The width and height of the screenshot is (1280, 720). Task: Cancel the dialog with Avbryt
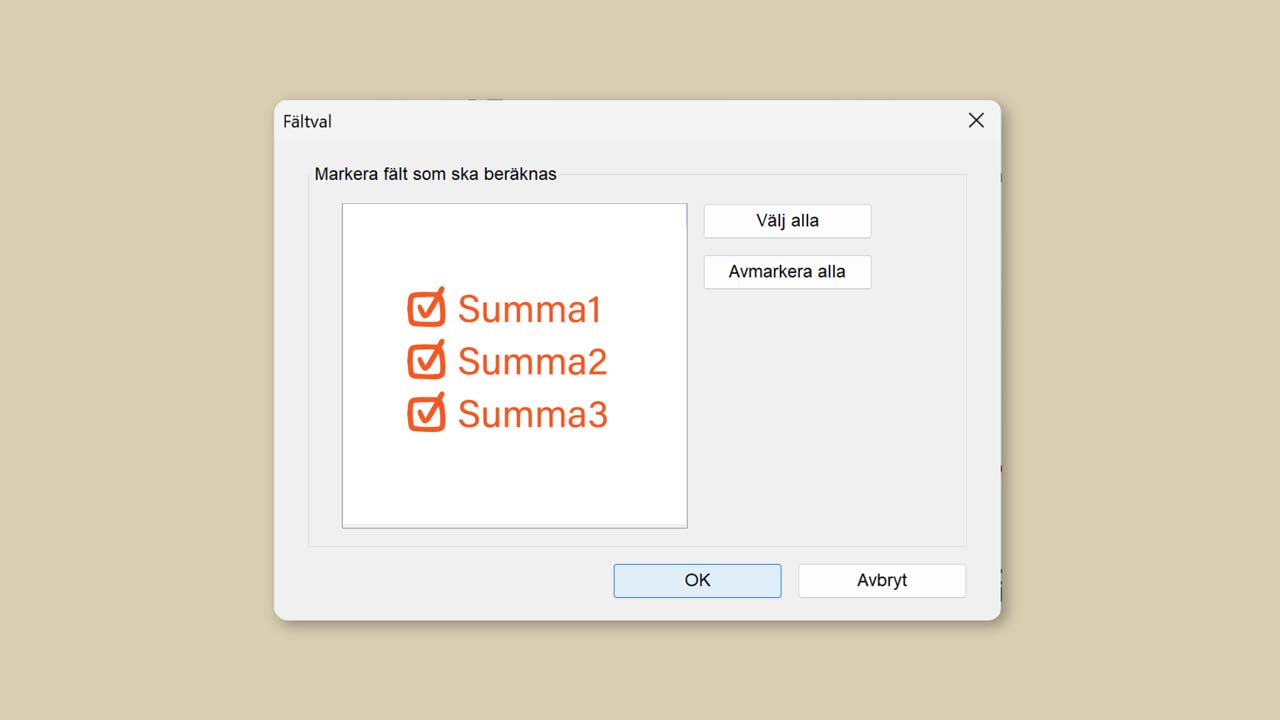[881, 581]
